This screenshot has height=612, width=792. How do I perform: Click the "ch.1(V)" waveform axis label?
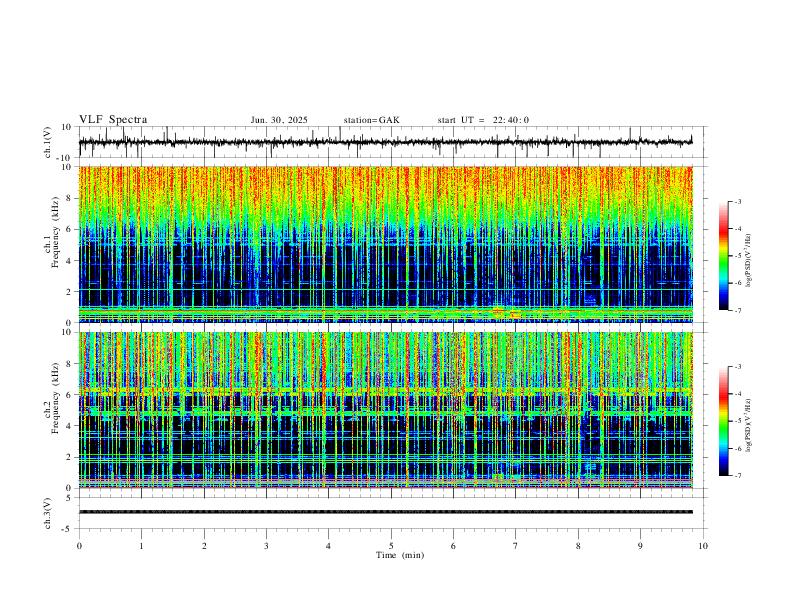point(48,142)
